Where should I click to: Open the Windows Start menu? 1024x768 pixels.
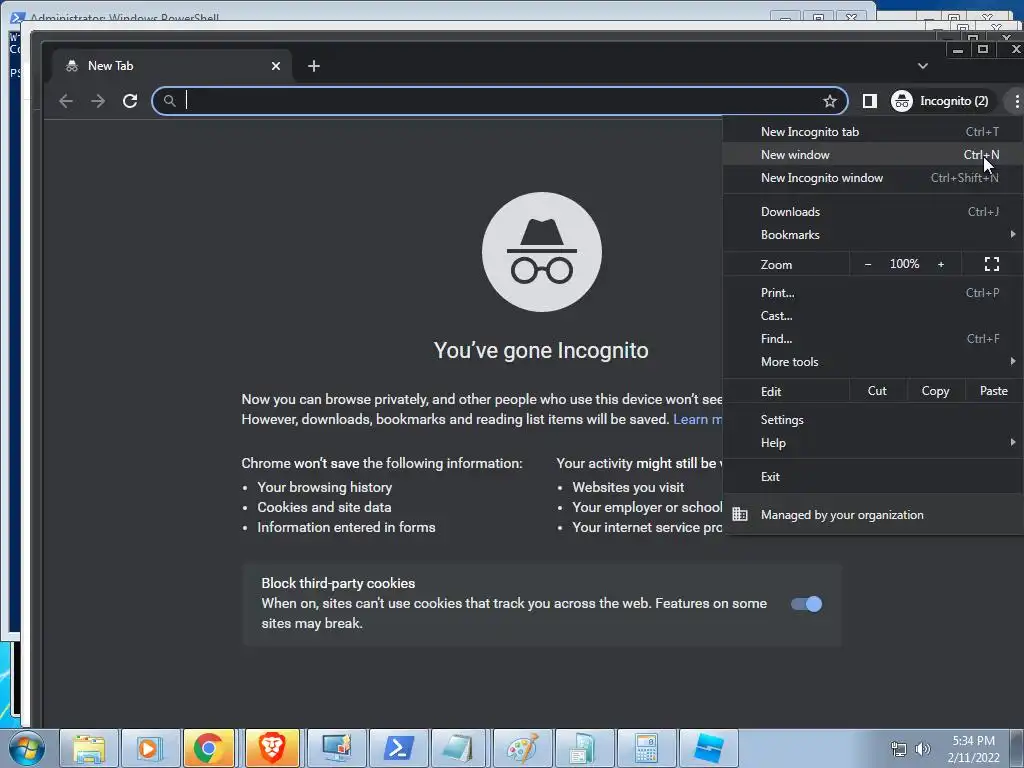[x=26, y=748]
